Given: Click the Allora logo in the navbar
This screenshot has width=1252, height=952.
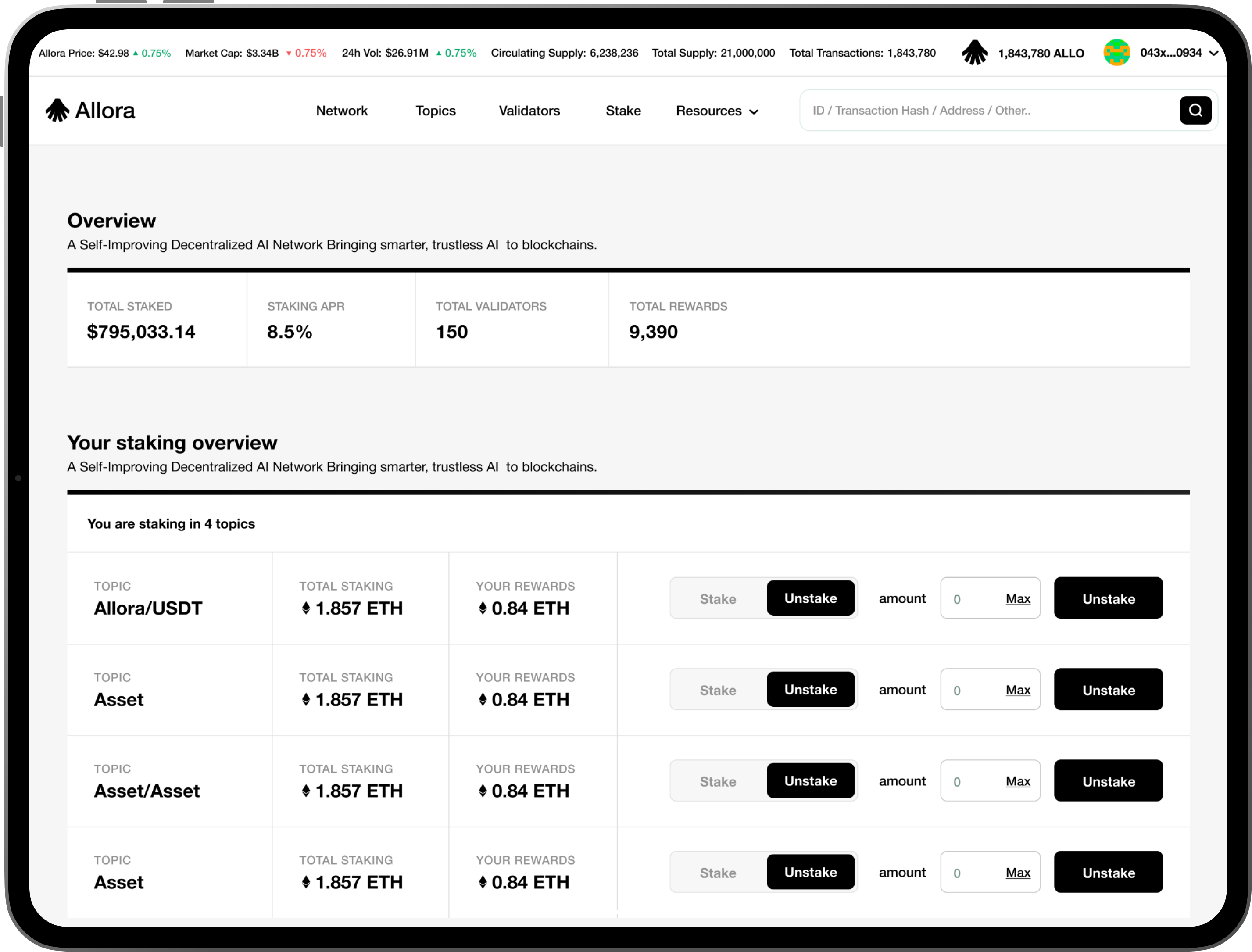Looking at the screenshot, I should coord(90,111).
